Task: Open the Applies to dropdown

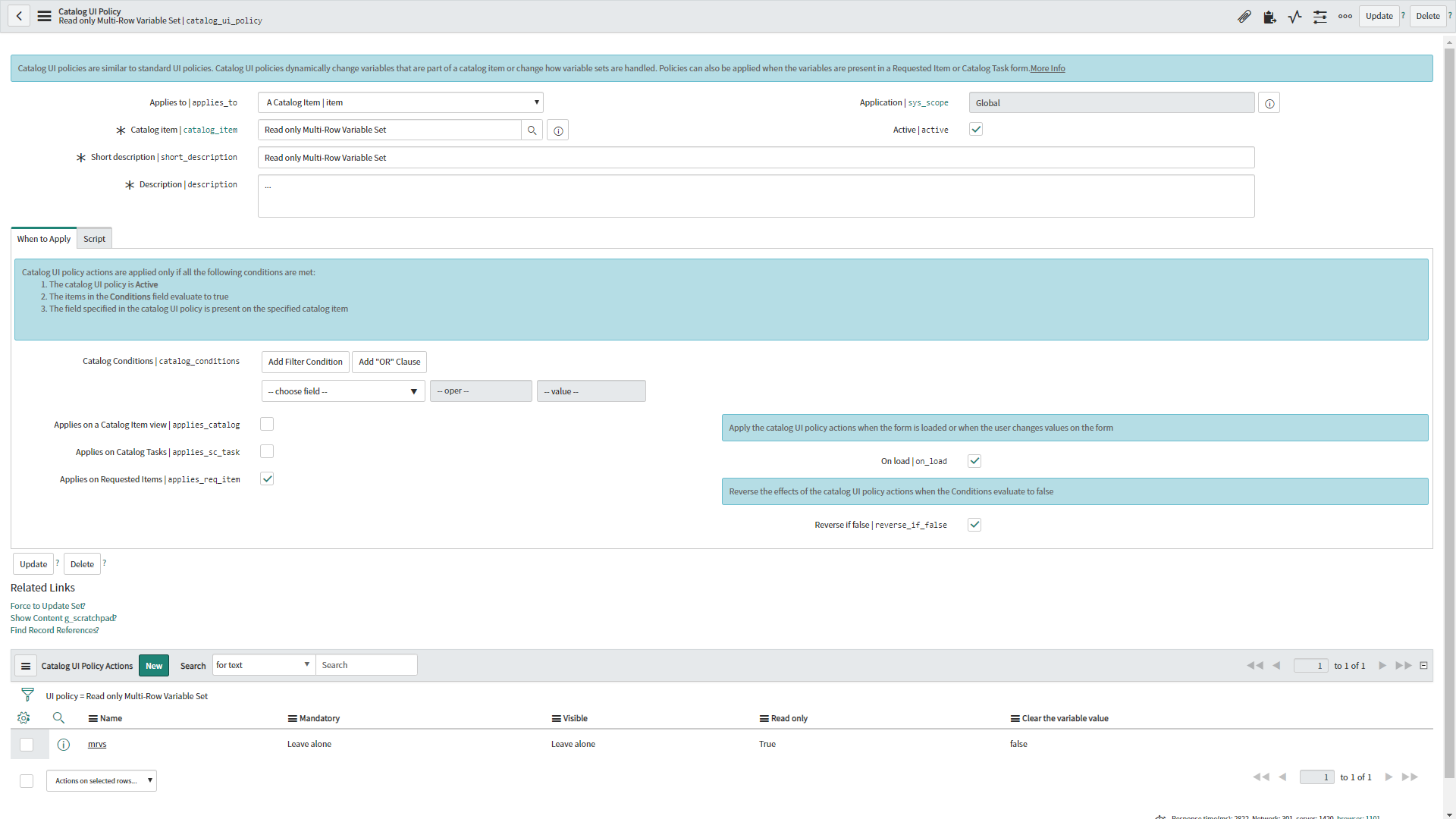Action: point(400,102)
